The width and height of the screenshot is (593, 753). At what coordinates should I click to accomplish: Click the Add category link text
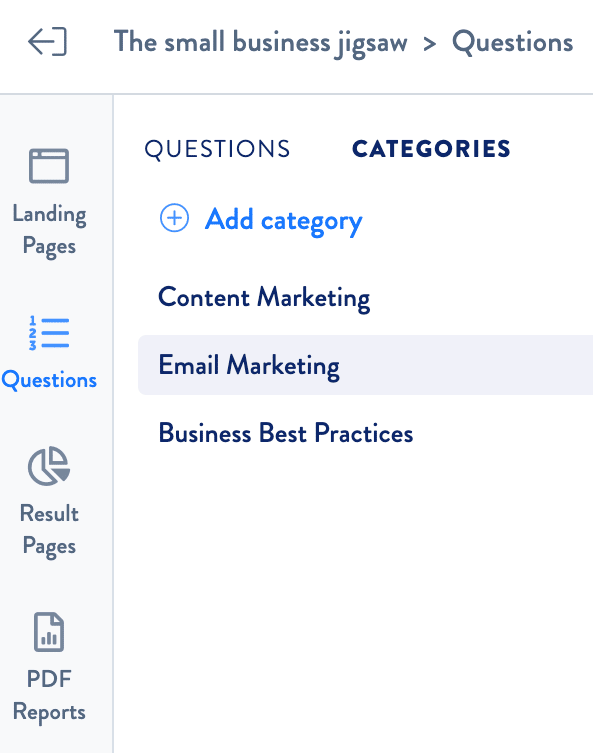(284, 220)
